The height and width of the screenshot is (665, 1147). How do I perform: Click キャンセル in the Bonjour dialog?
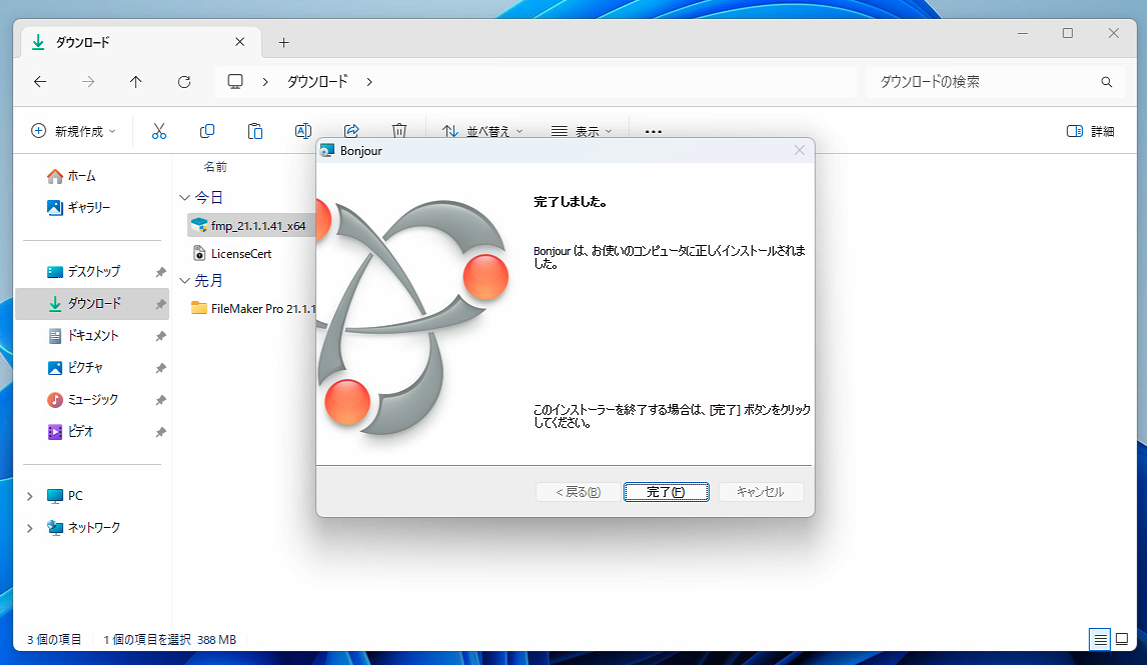761,491
